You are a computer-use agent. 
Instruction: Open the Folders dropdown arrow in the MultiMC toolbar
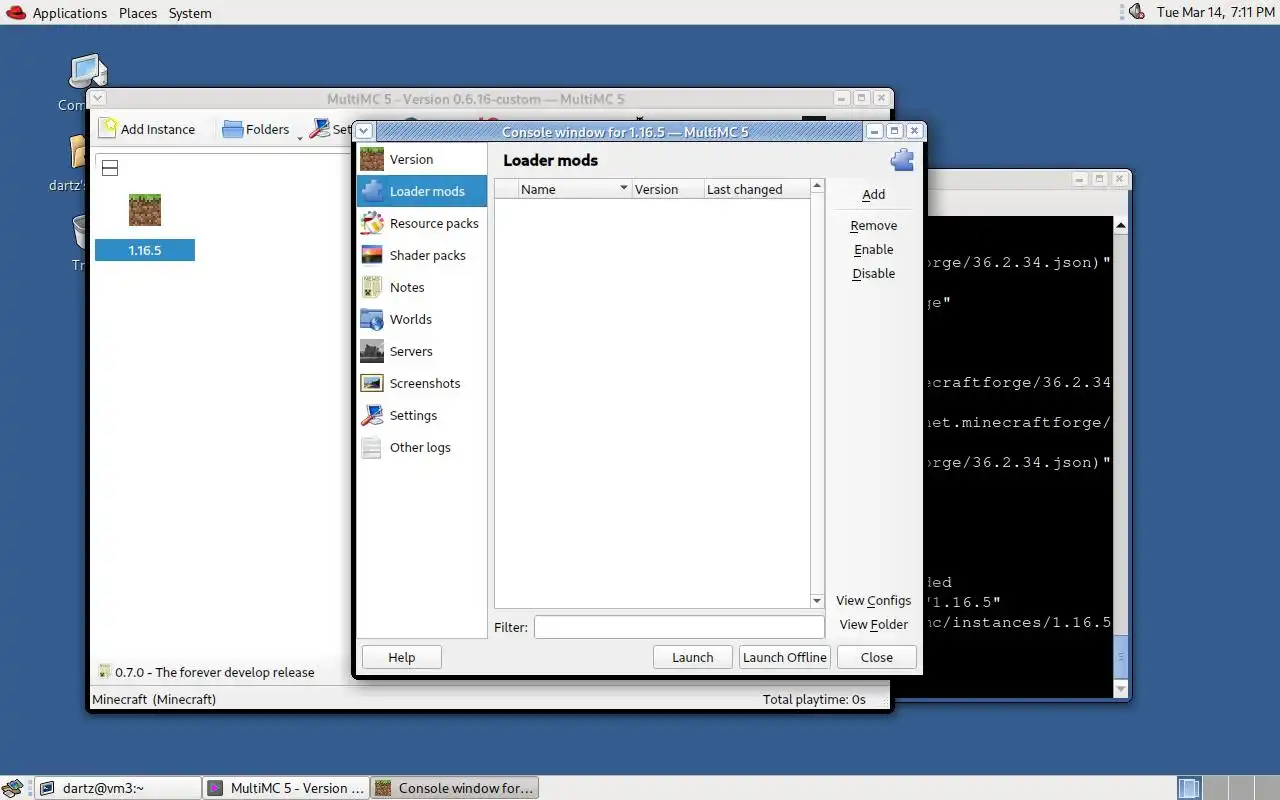[x=299, y=136]
